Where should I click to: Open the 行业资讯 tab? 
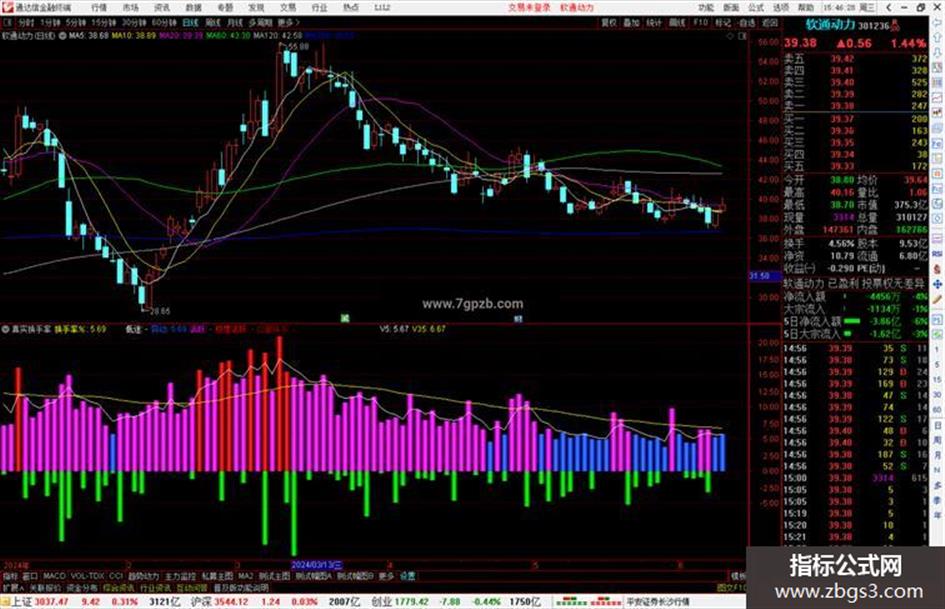point(155,587)
